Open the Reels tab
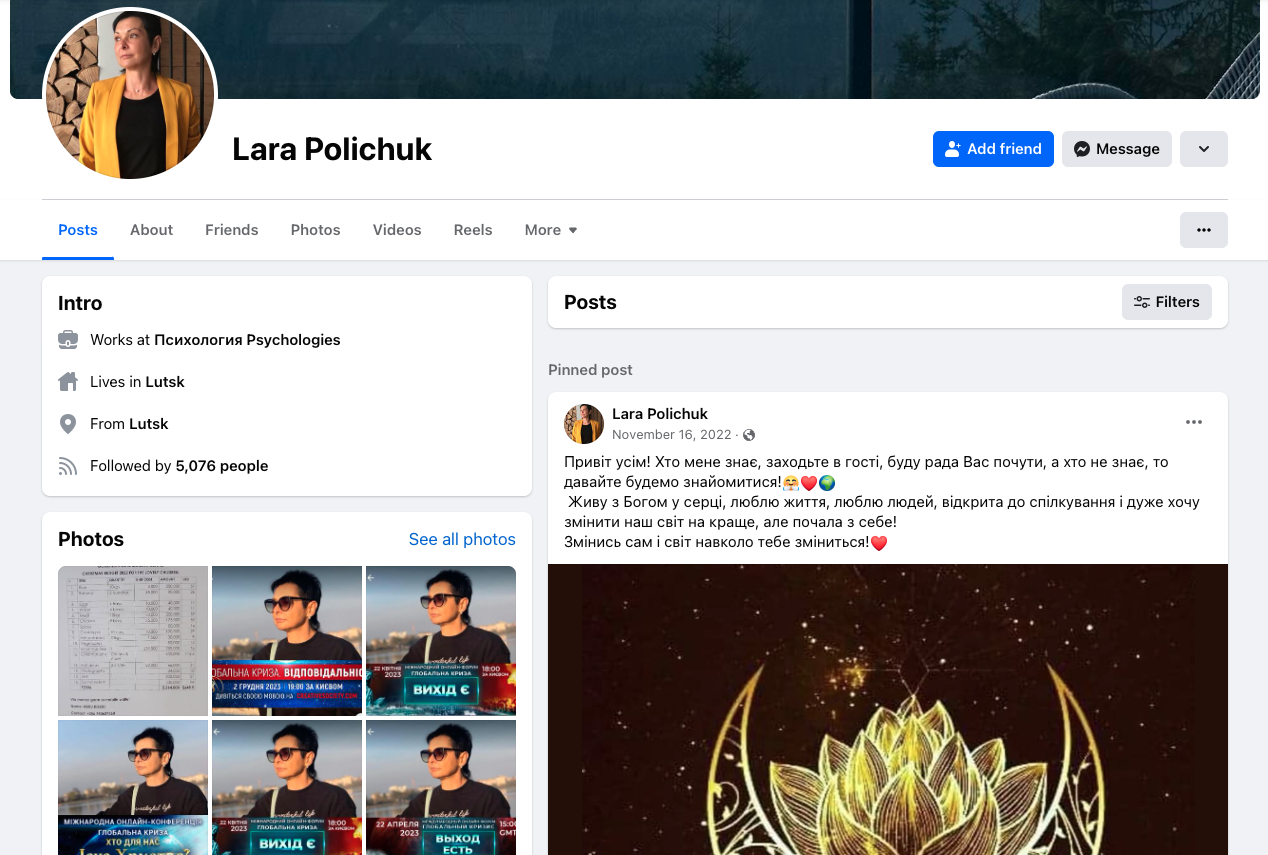 (x=472, y=230)
